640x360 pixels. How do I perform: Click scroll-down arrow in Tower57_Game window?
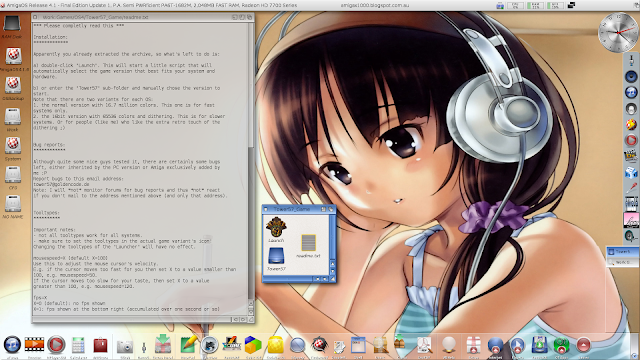[332, 271]
